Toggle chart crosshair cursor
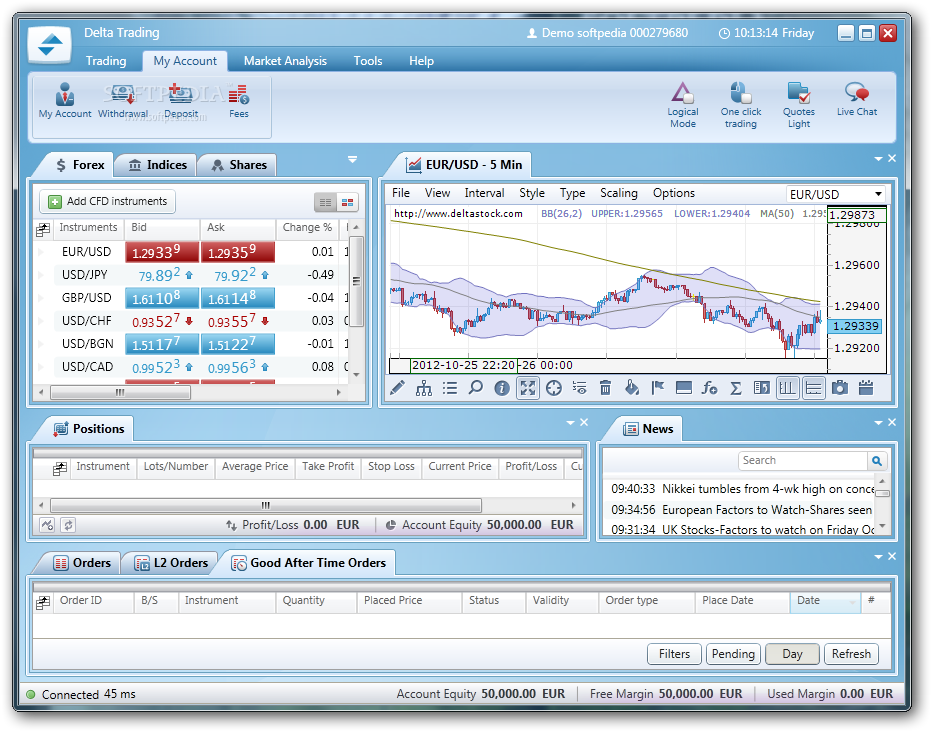 coord(553,388)
